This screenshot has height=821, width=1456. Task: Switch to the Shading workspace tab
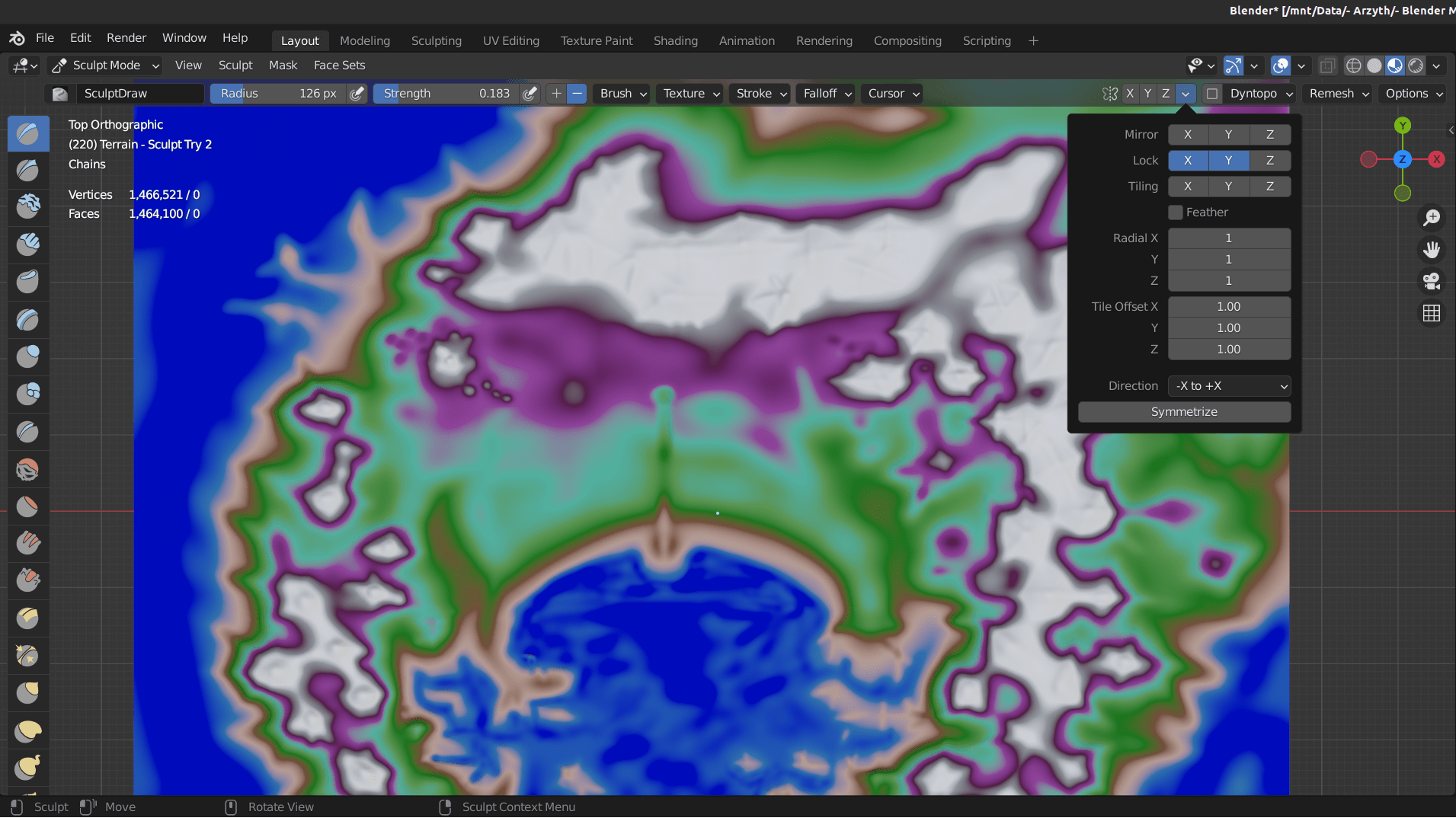click(x=675, y=40)
